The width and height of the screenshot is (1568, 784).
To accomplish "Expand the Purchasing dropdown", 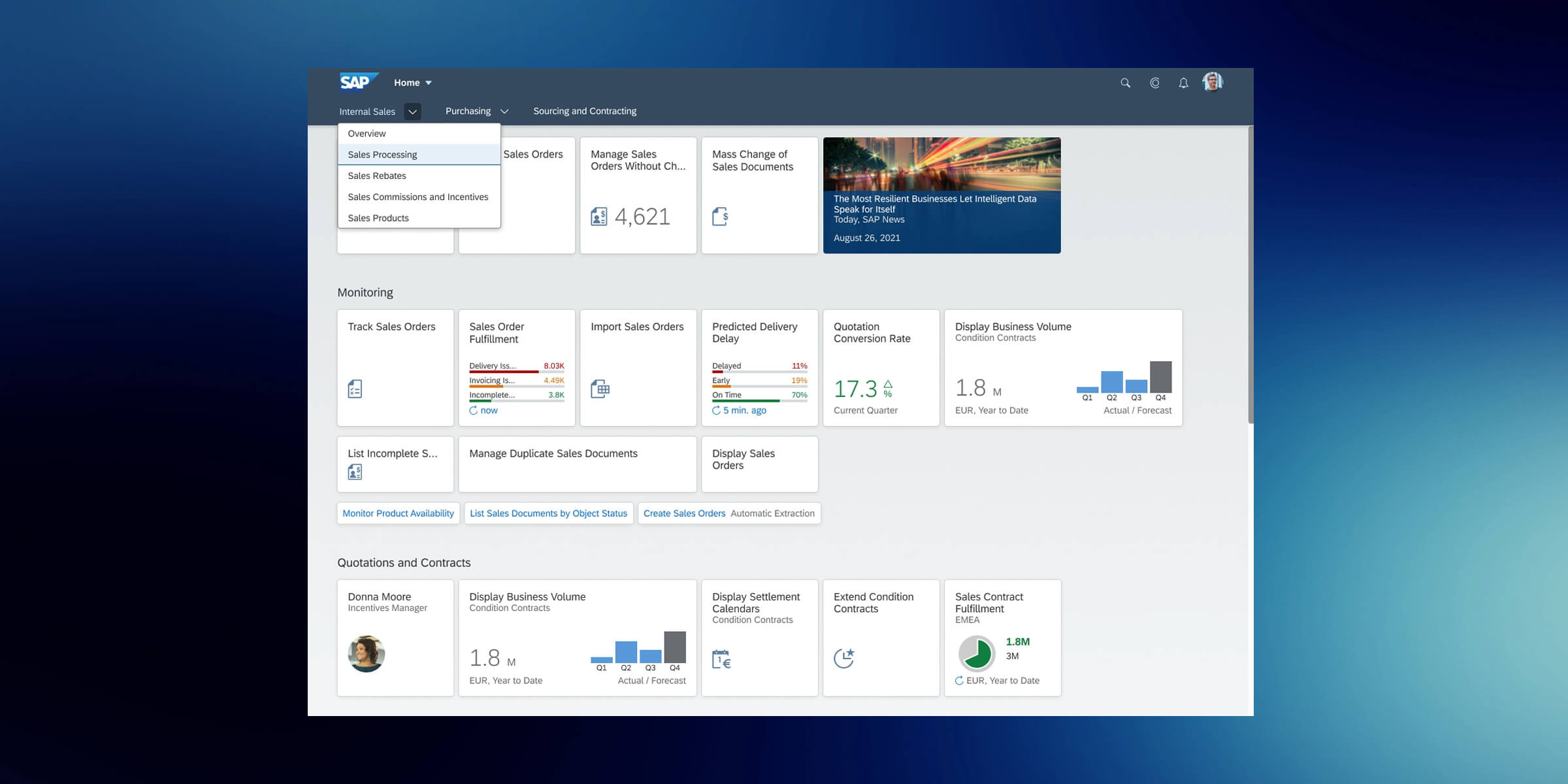I will 504,111.
